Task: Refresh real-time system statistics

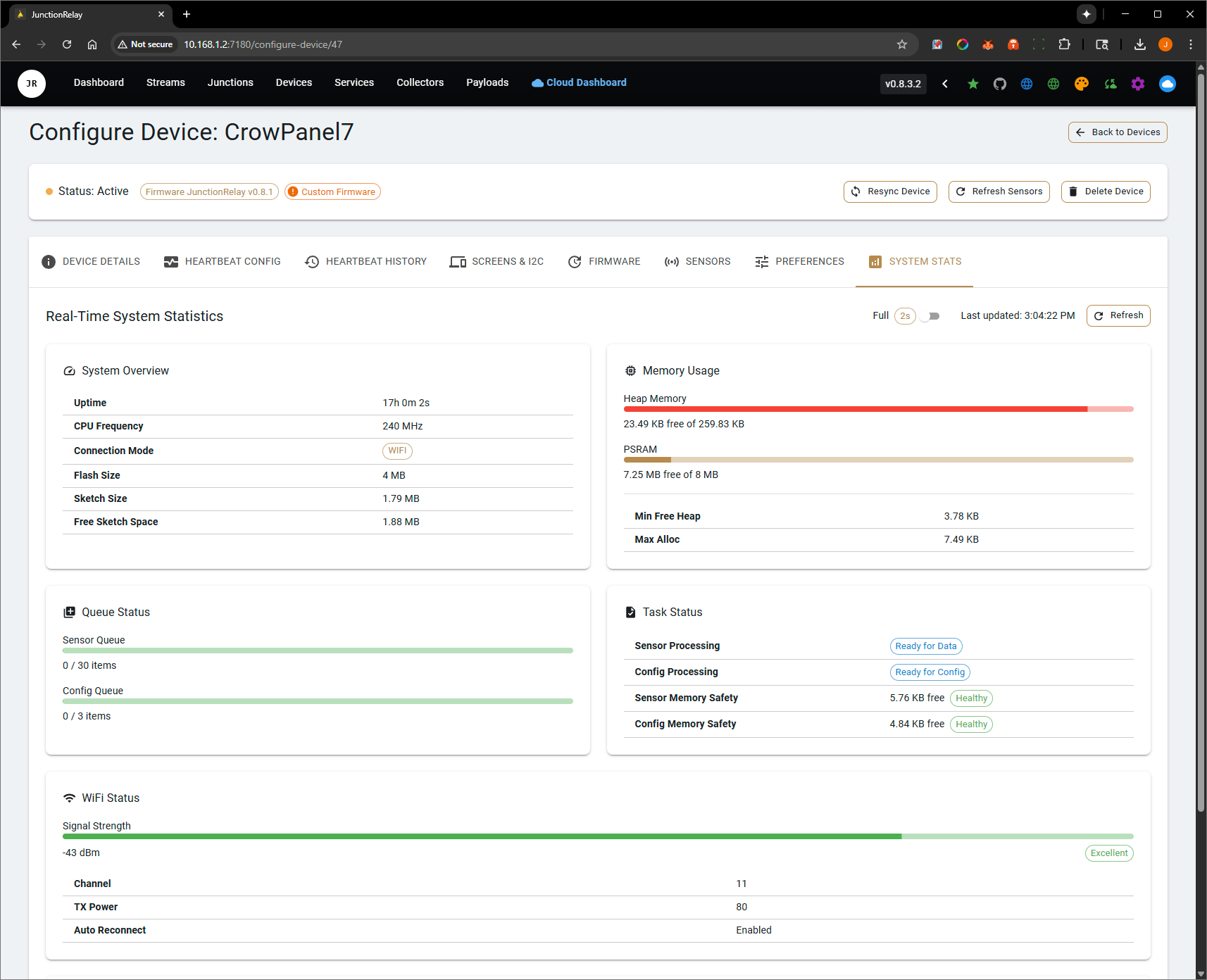Action: (x=1118, y=315)
